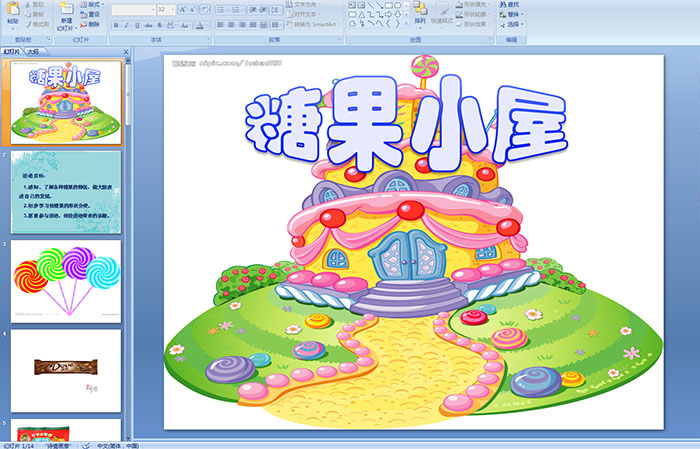This screenshot has height=449, width=700.
Task: Open the Columns layout menu
Action: tap(276, 25)
